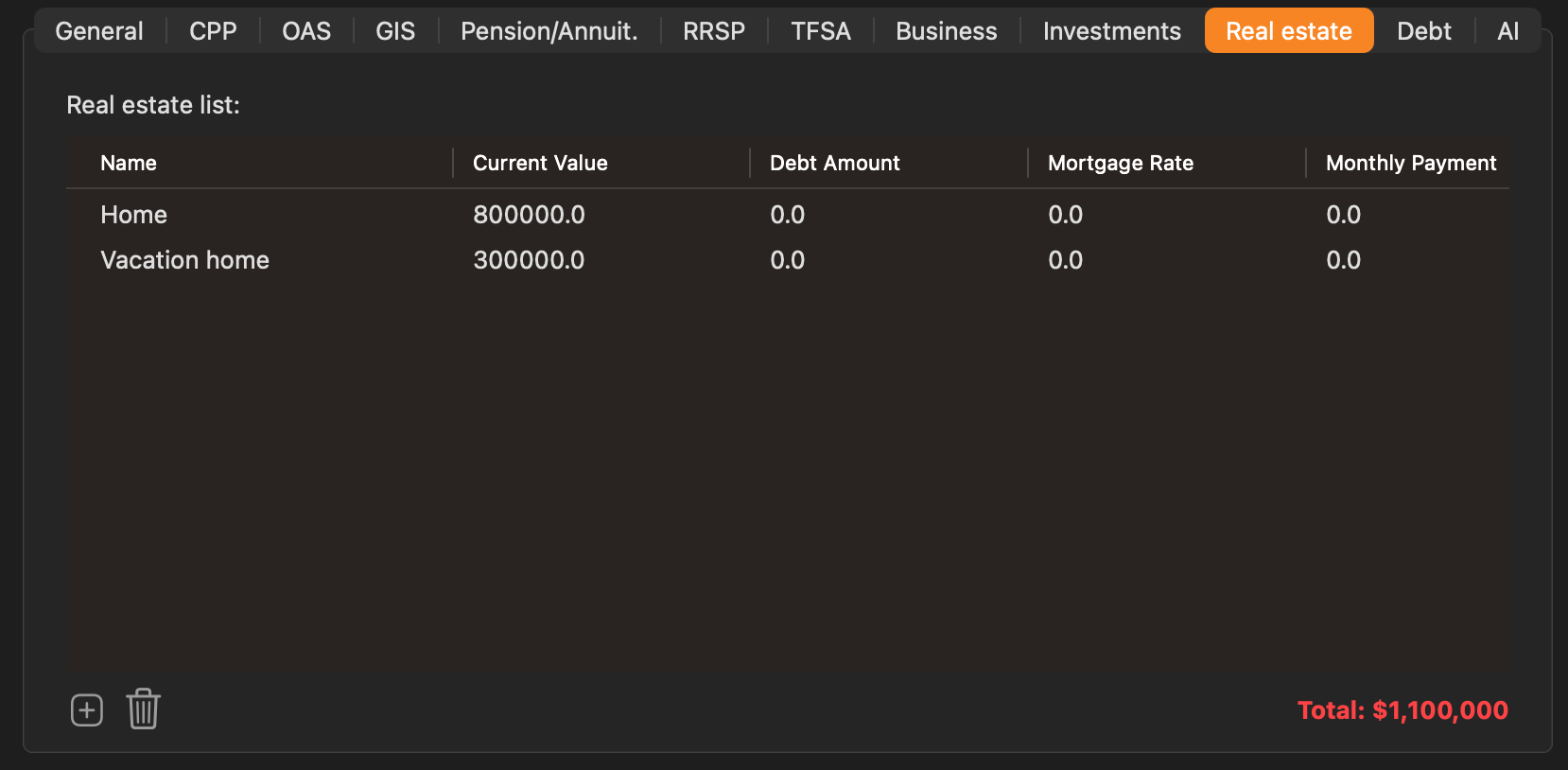Click the Monthly Payment column header
The height and width of the screenshot is (770, 1568).
[x=1411, y=163]
